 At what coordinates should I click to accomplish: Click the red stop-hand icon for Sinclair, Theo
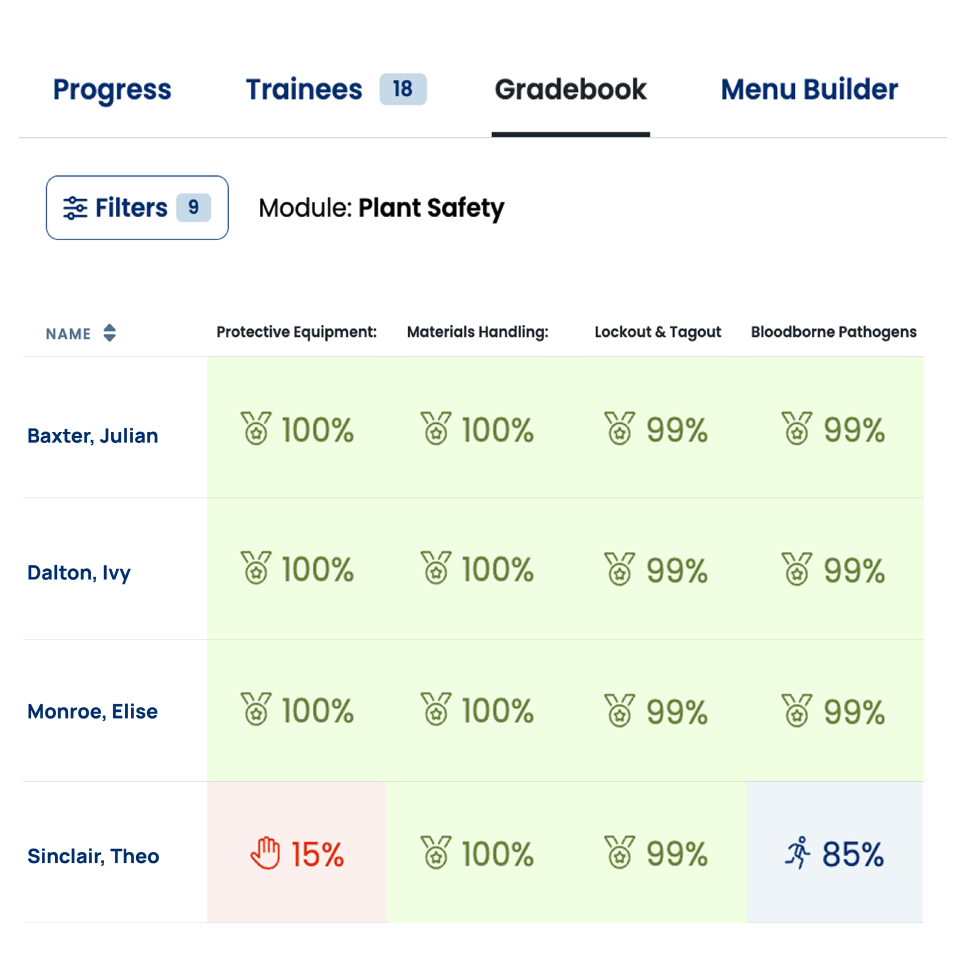265,853
